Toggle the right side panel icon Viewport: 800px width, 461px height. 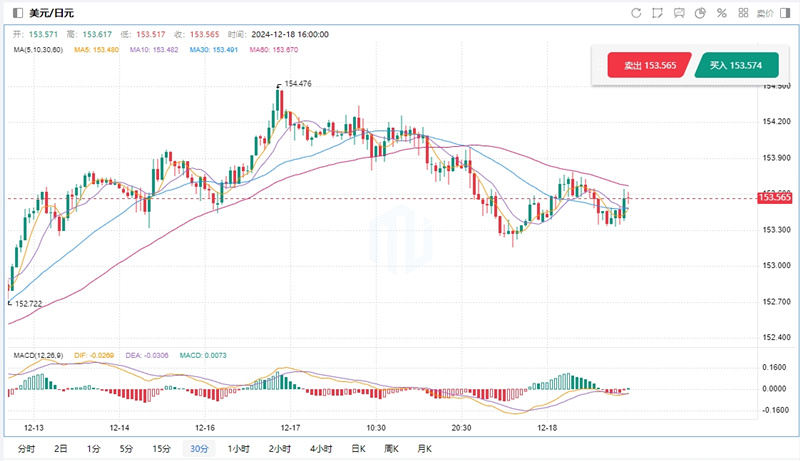(x=790, y=13)
